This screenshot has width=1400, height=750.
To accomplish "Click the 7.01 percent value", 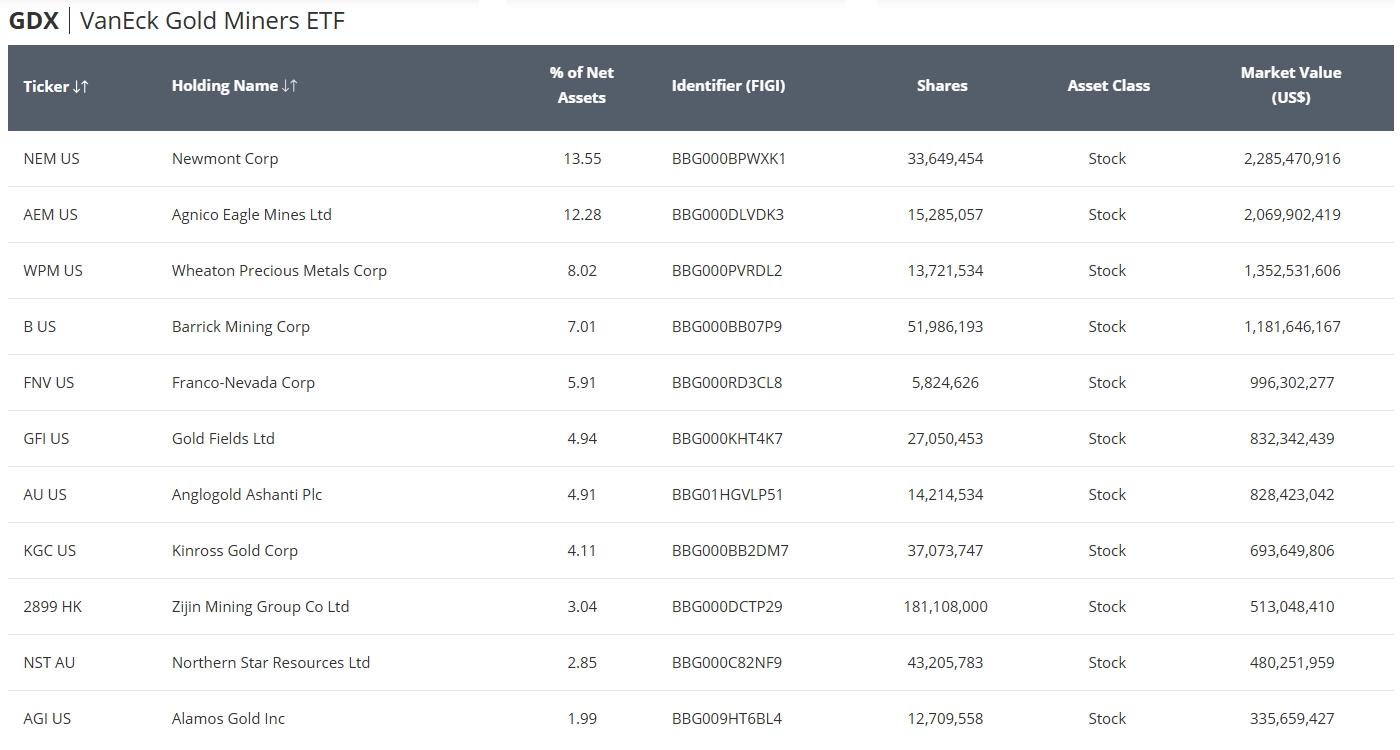I will 582,327.
